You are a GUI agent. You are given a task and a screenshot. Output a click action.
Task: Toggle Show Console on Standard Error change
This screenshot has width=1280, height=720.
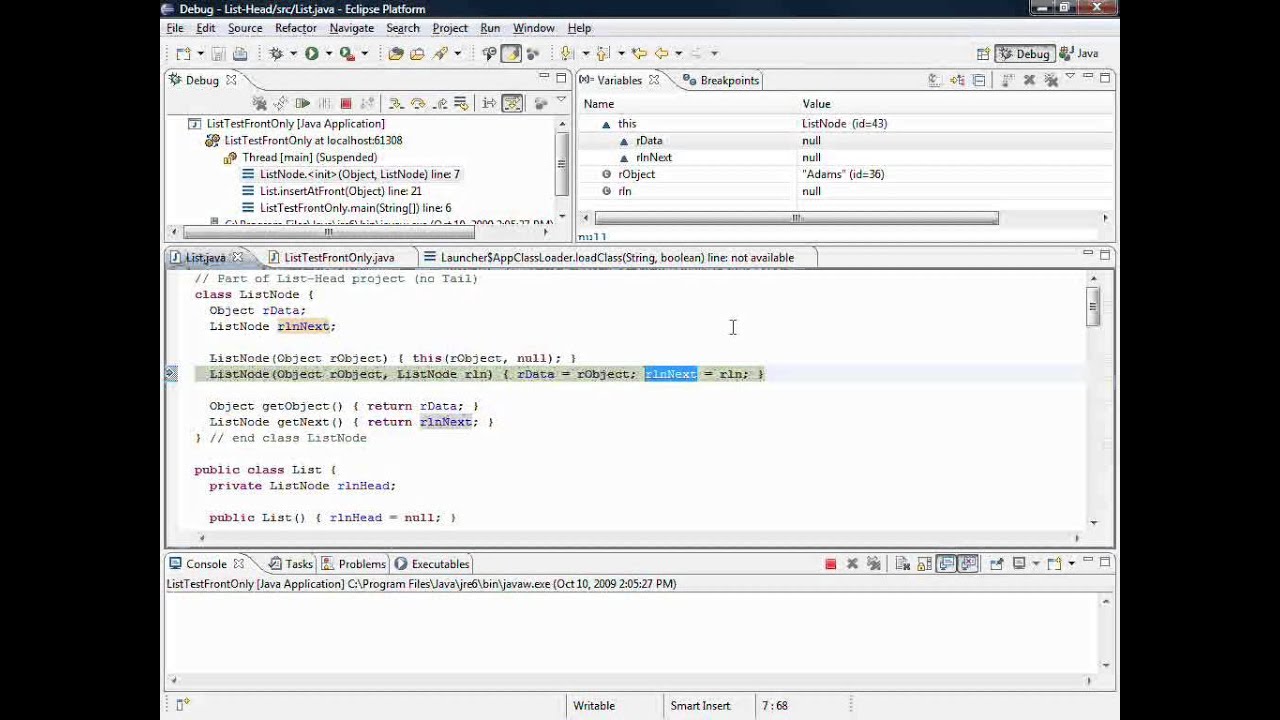968,564
